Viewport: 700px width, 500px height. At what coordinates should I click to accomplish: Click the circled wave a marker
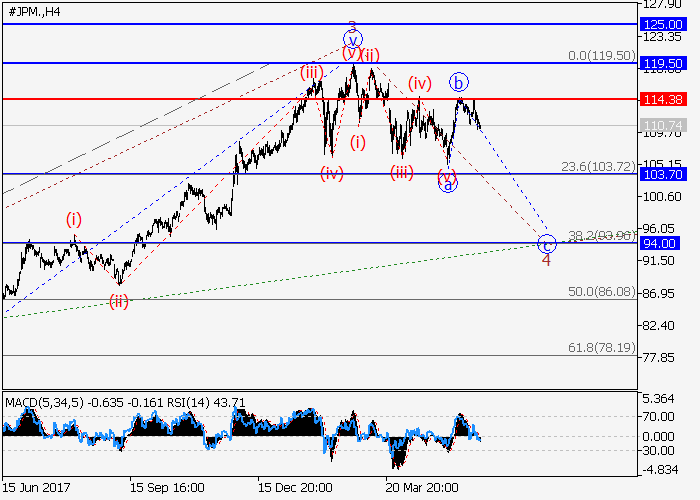(448, 184)
